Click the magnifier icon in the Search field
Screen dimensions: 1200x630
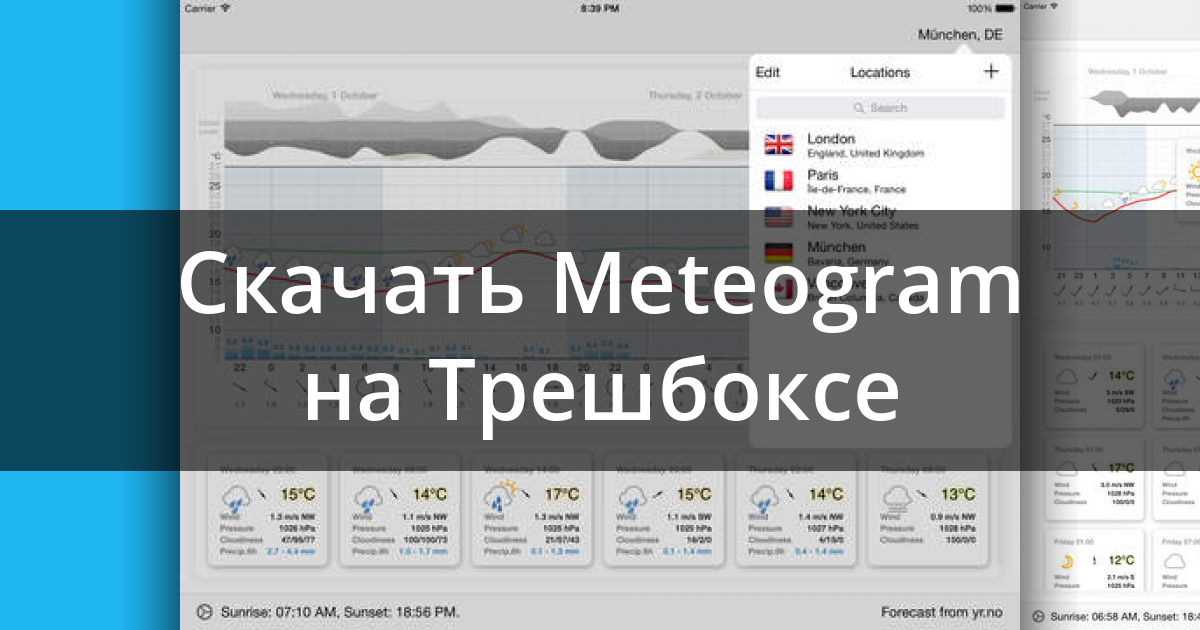tap(859, 108)
